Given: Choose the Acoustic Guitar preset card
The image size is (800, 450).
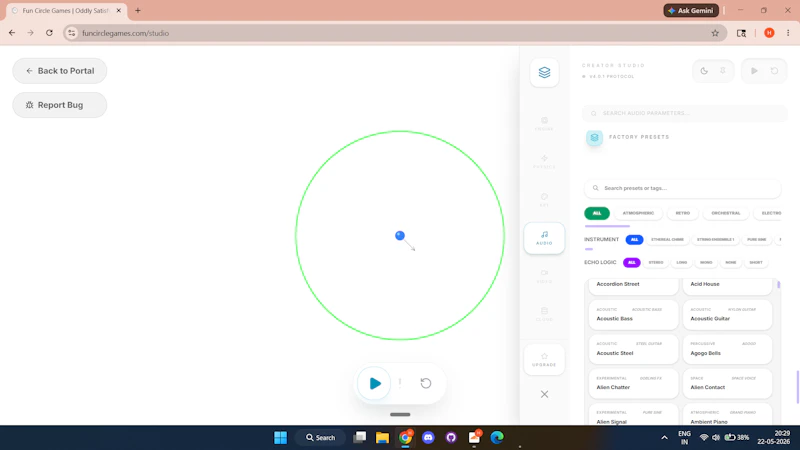Looking at the screenshot, I should (x=728, y=315).
